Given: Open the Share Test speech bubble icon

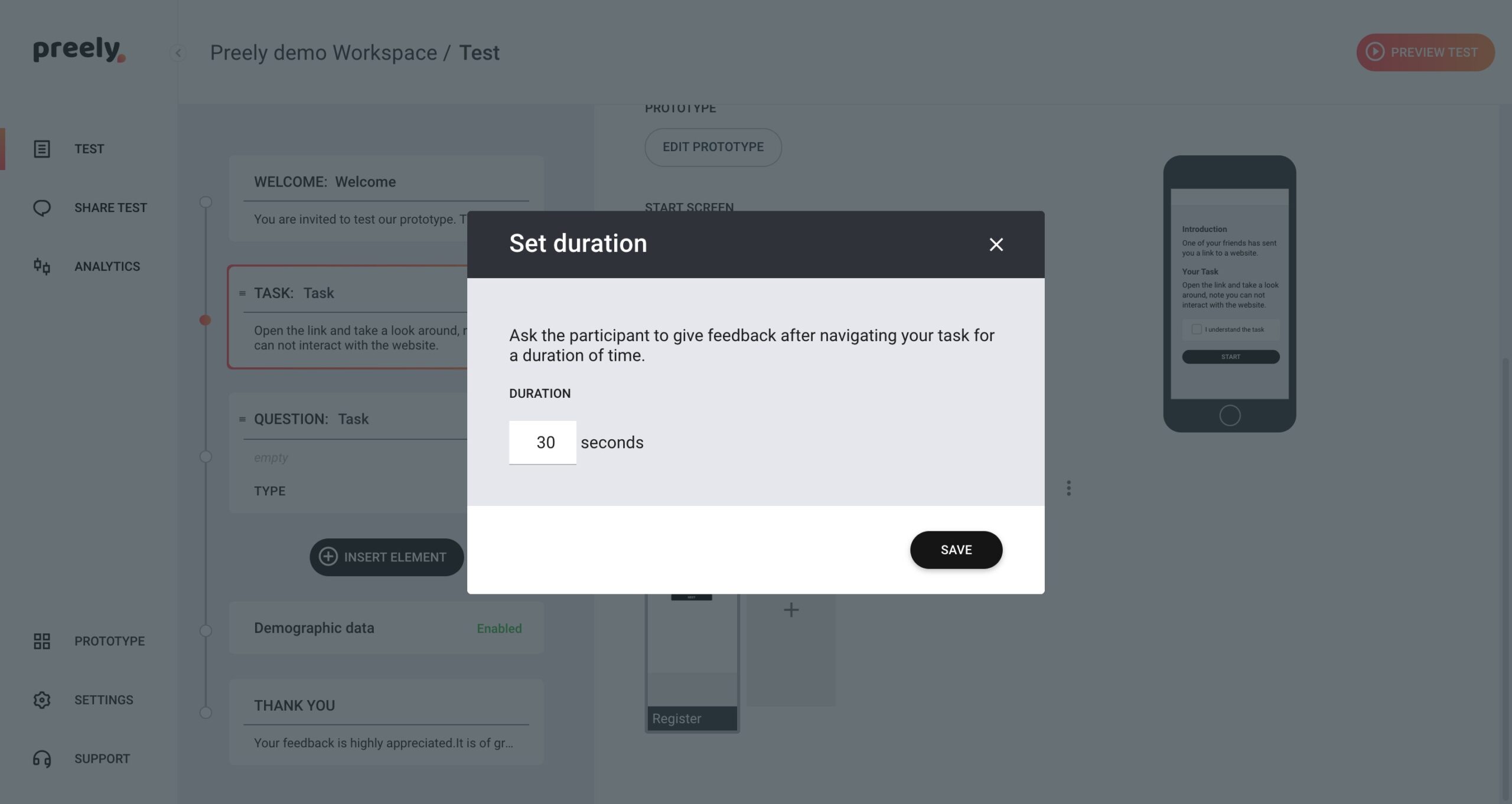Looking at the screenshot, I should click(x=41, y=208).
